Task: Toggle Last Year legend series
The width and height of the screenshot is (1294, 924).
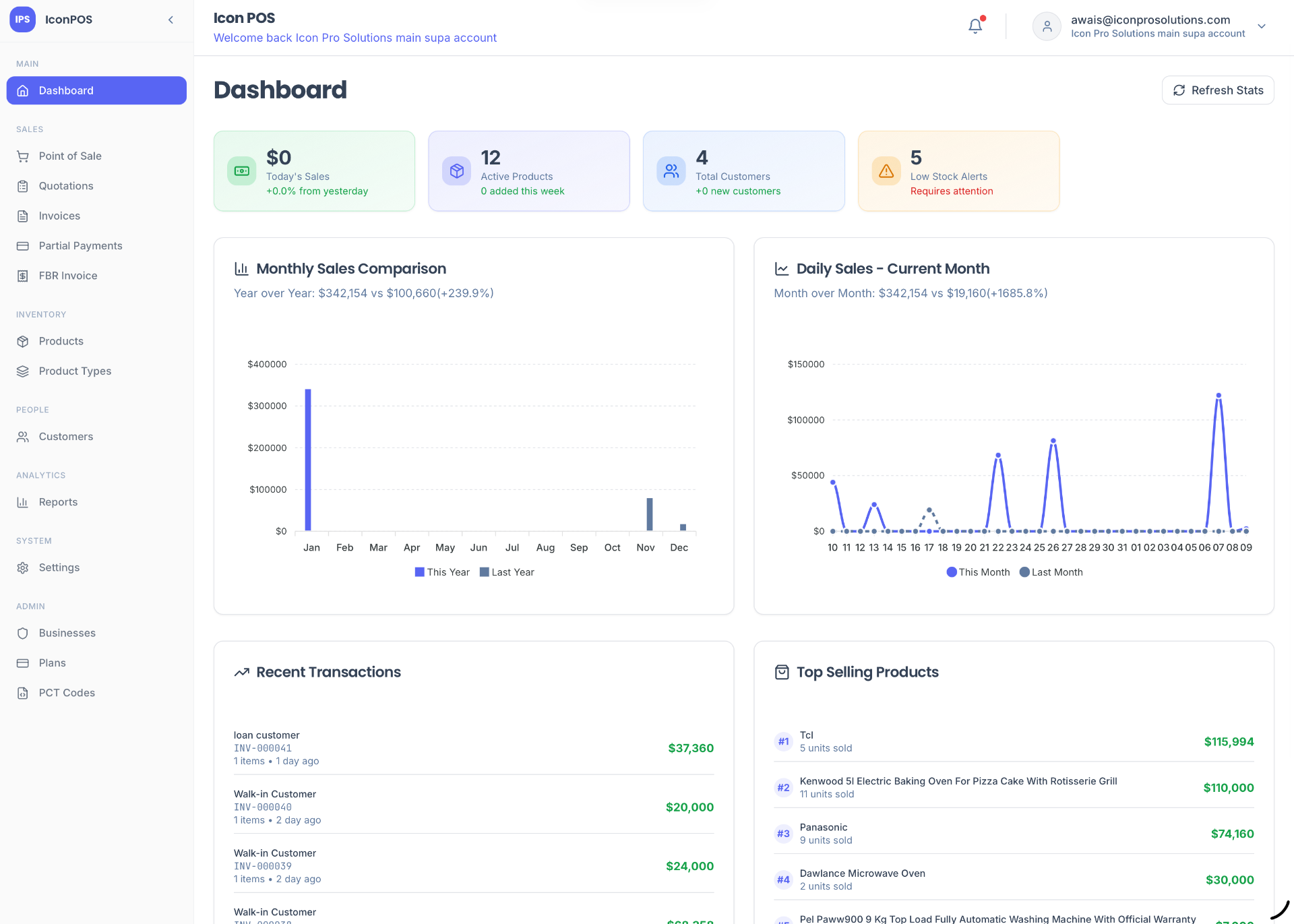Action: [507, 572]
